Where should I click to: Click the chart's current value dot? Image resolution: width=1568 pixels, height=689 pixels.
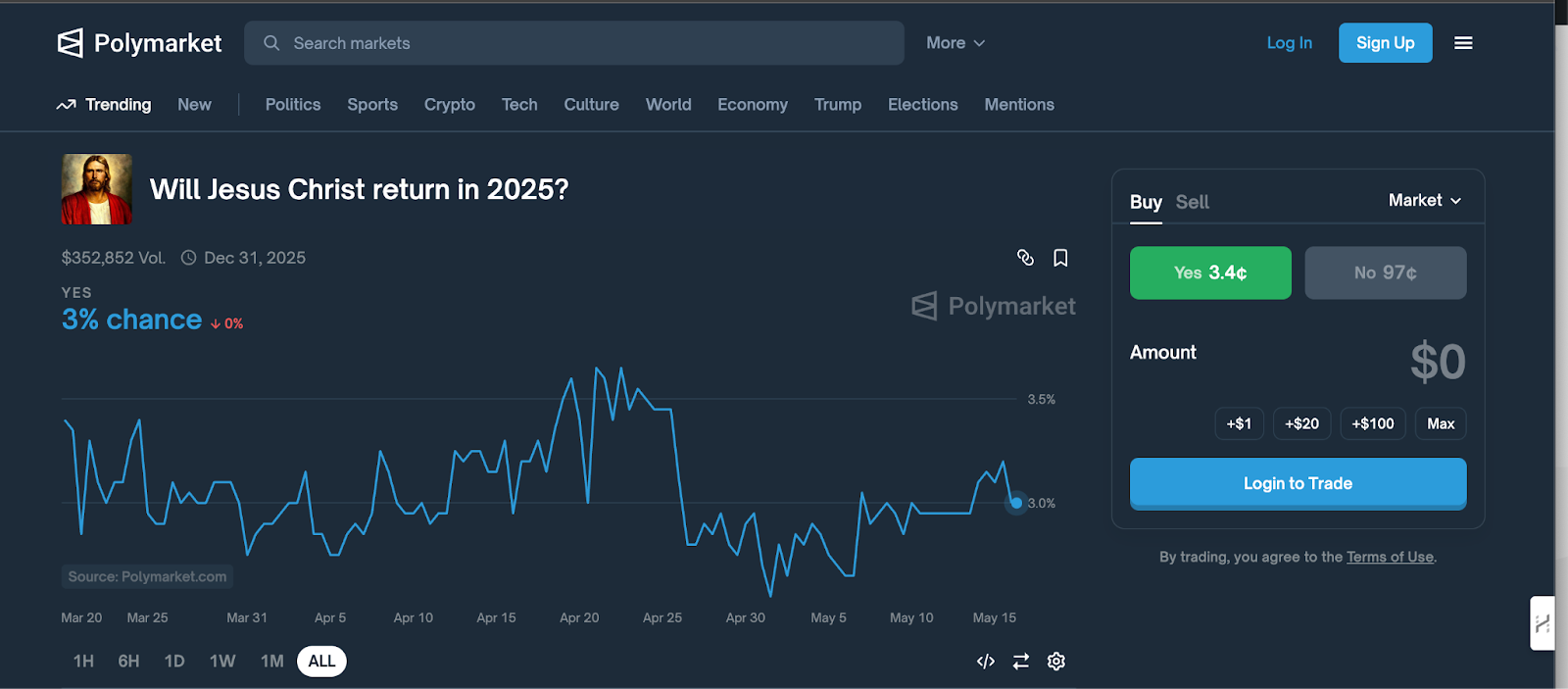(1016, 503)
